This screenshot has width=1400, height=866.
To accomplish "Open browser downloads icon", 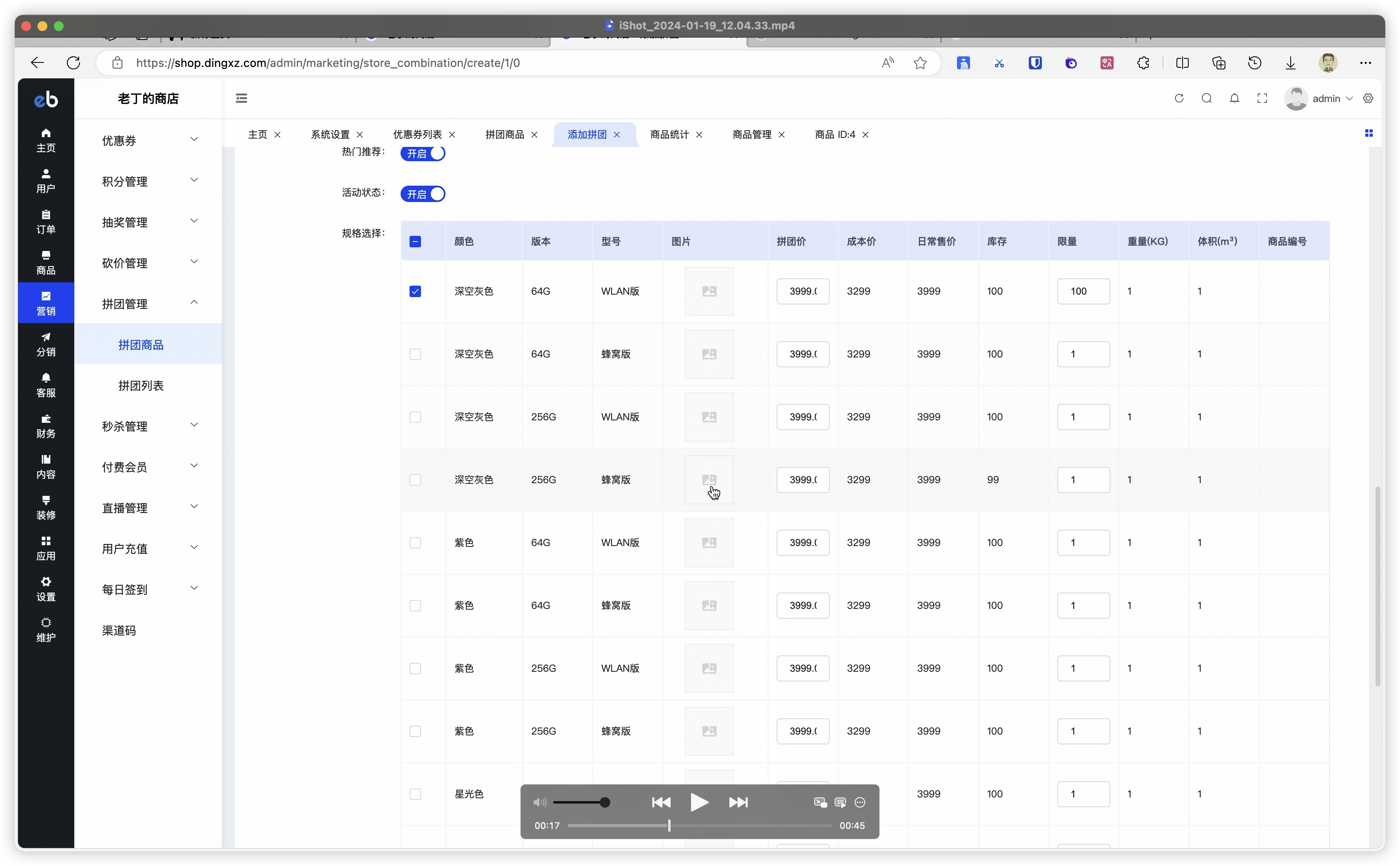I will pyautogui.click(x=1291, y=62).
